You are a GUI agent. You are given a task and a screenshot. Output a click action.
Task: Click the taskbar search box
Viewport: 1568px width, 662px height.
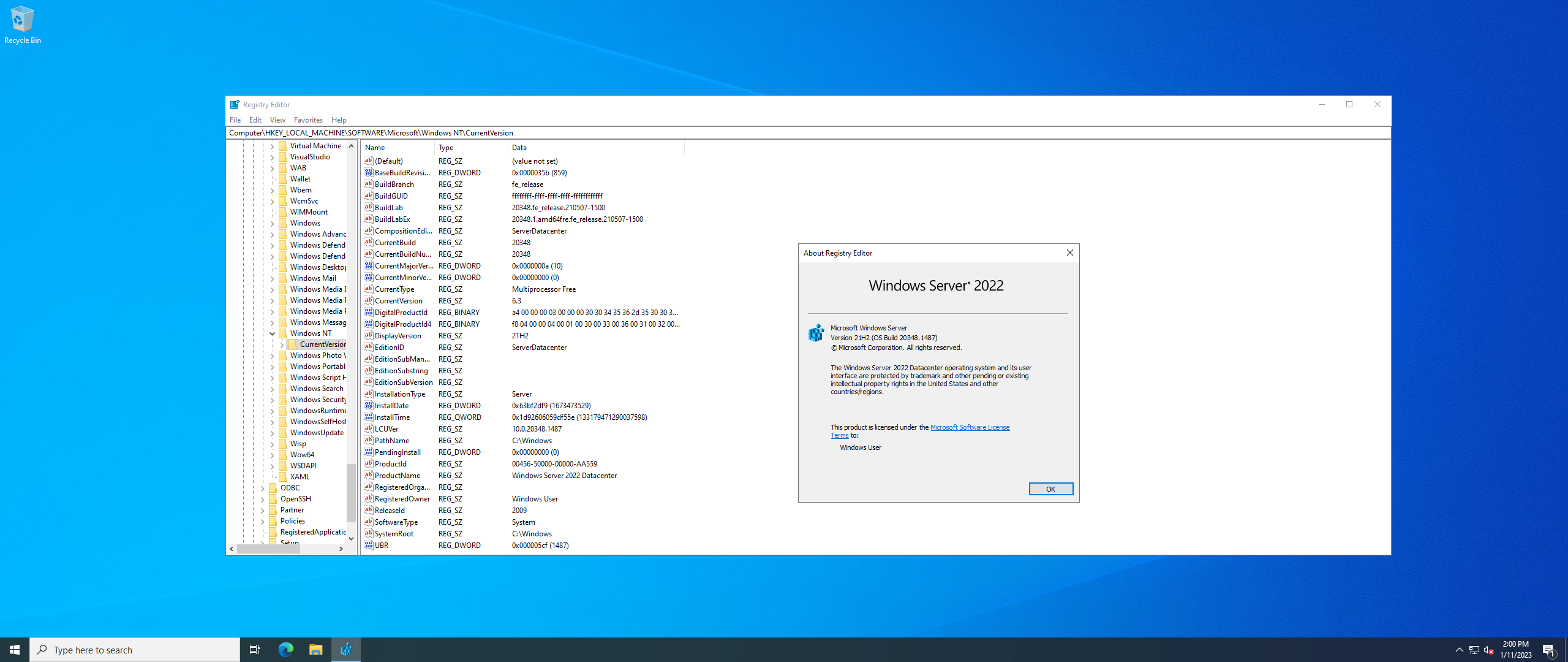point(135,650)
